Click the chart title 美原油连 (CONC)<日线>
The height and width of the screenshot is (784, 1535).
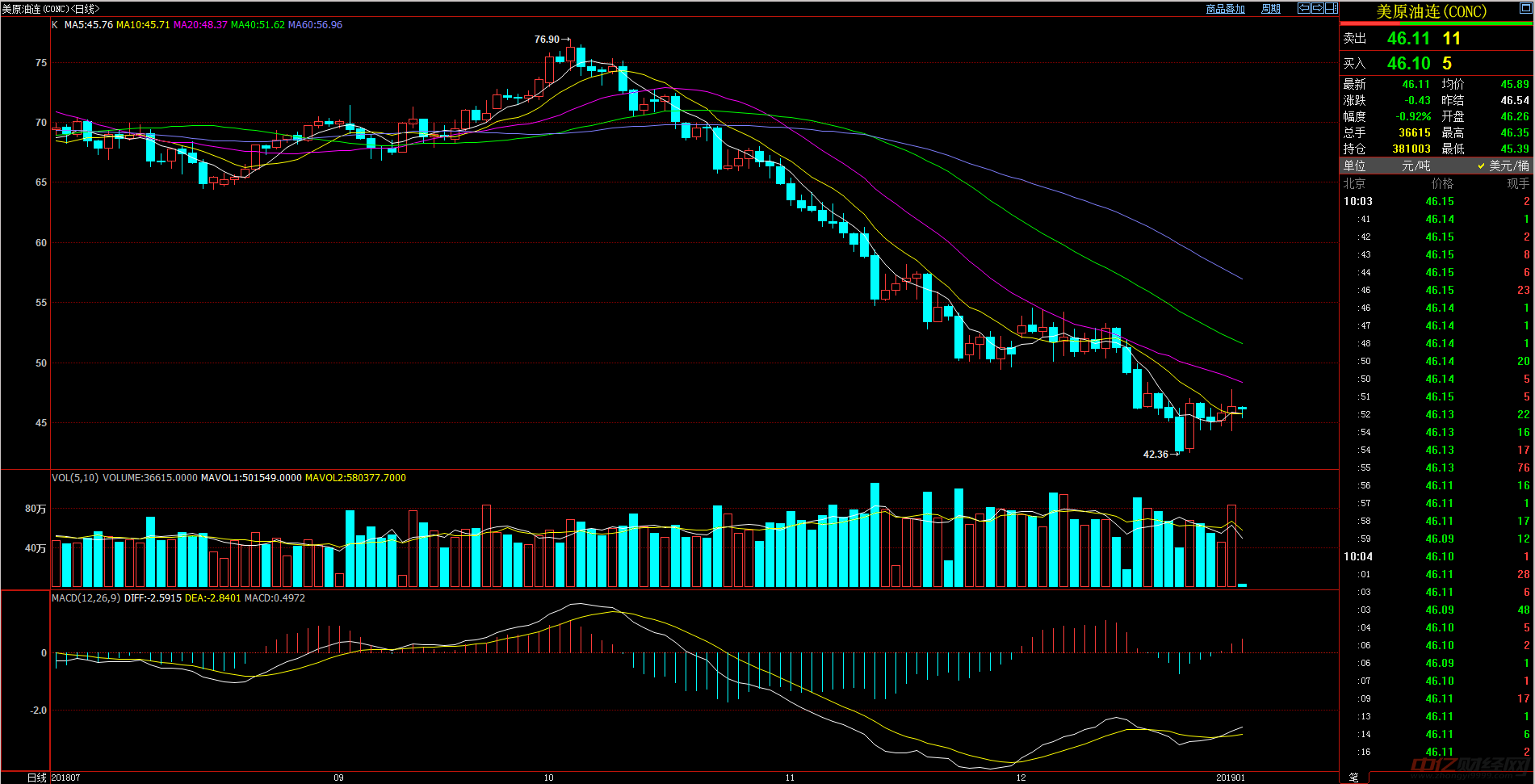click(x=51, y=9)
